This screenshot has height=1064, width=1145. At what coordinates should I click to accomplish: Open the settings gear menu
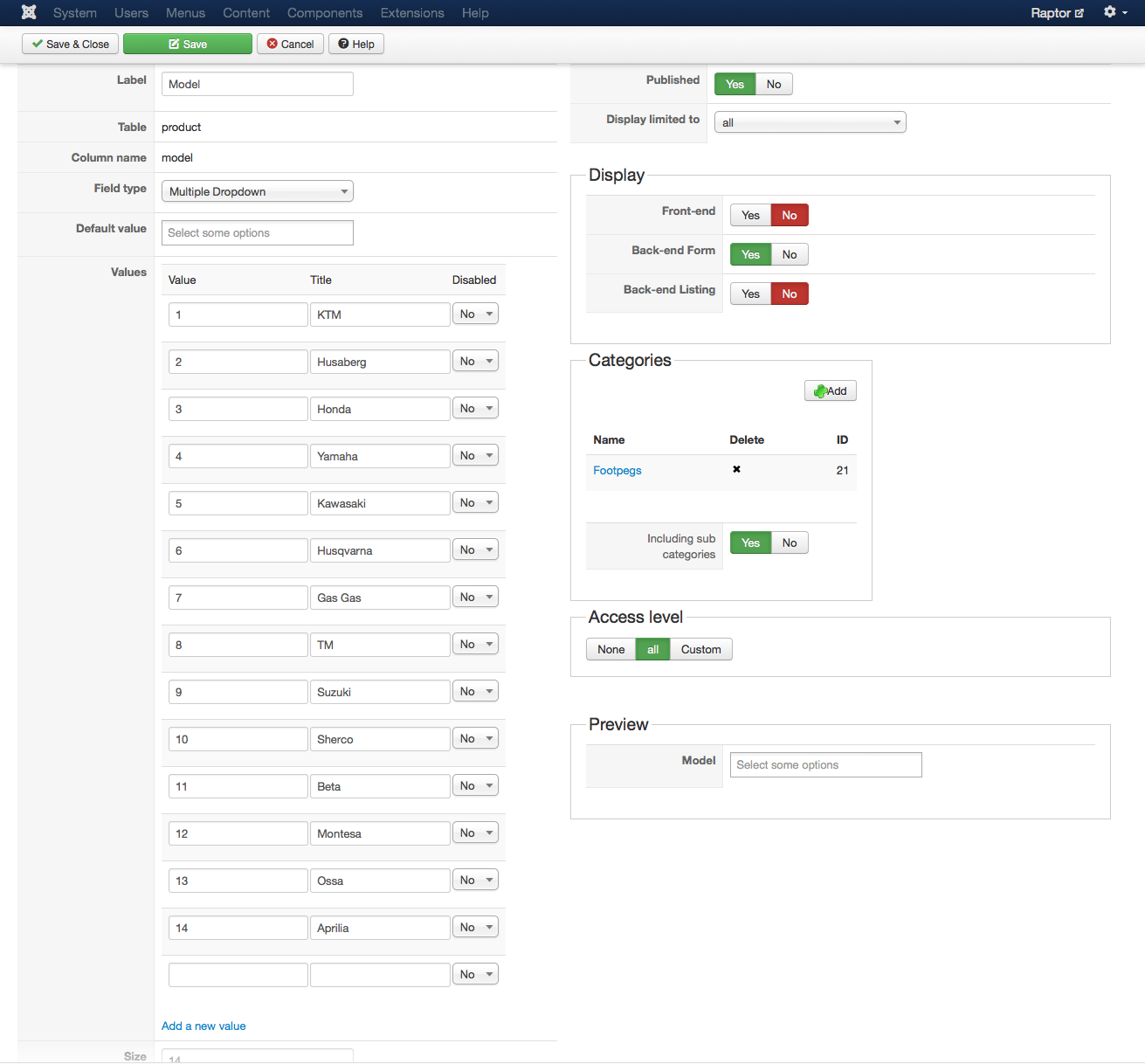1114,12
